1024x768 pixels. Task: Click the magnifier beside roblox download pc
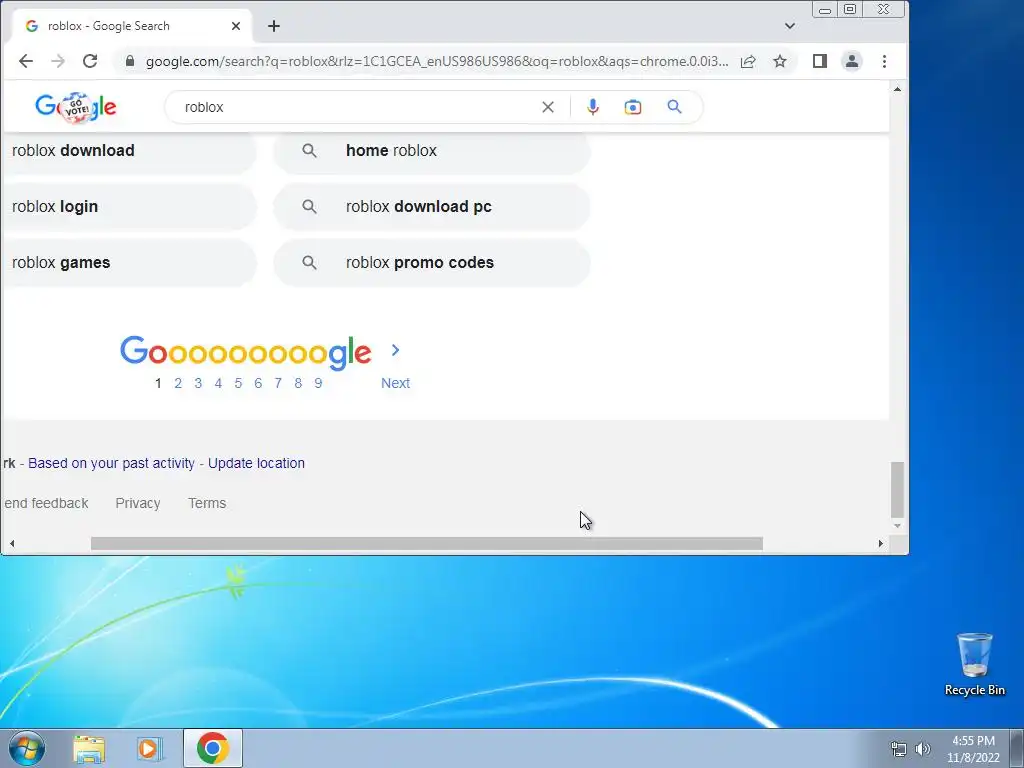310,207
